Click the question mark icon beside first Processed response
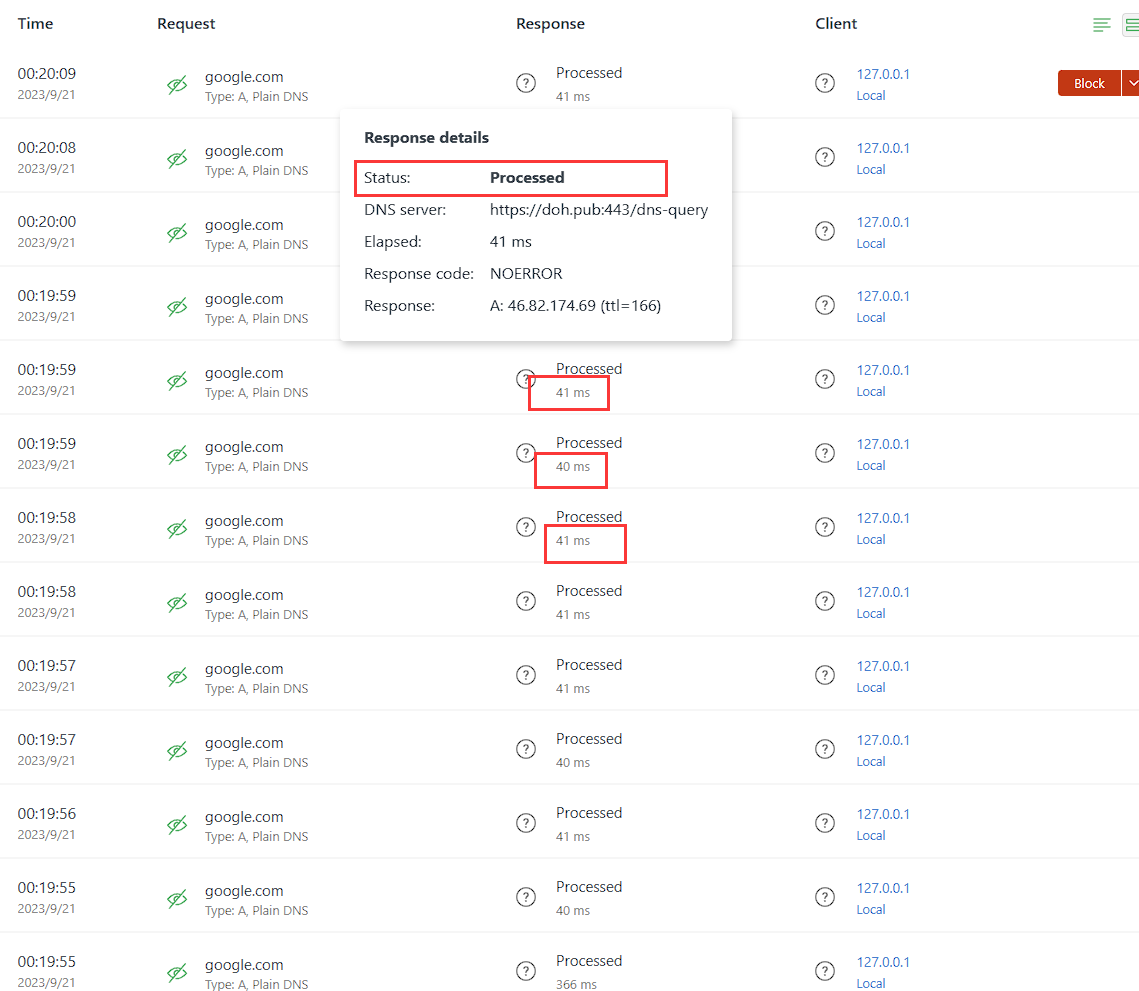The width and height of the screenshot is (1139, 991). pyautogui.click(x=526, y=82)
